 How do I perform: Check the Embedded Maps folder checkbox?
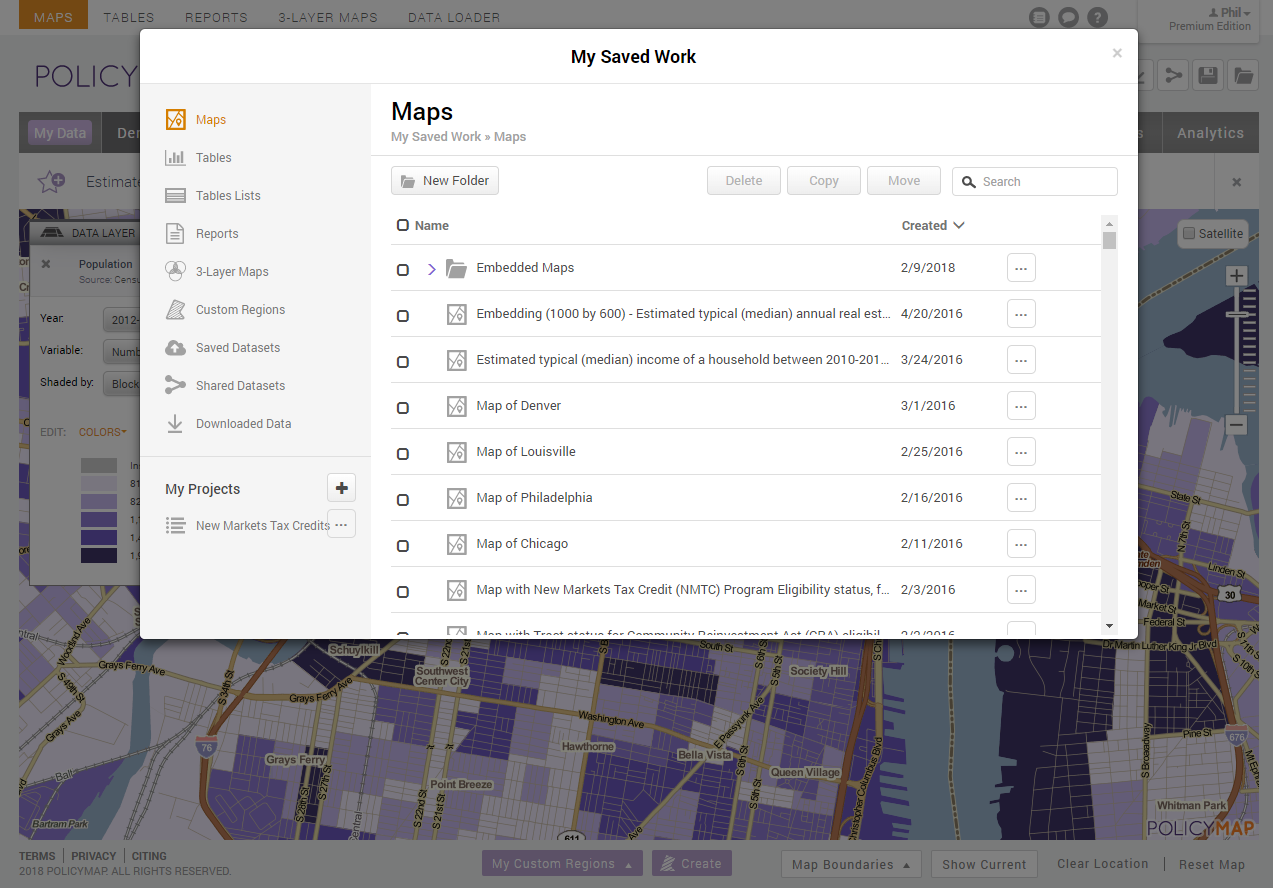[403, 270]
